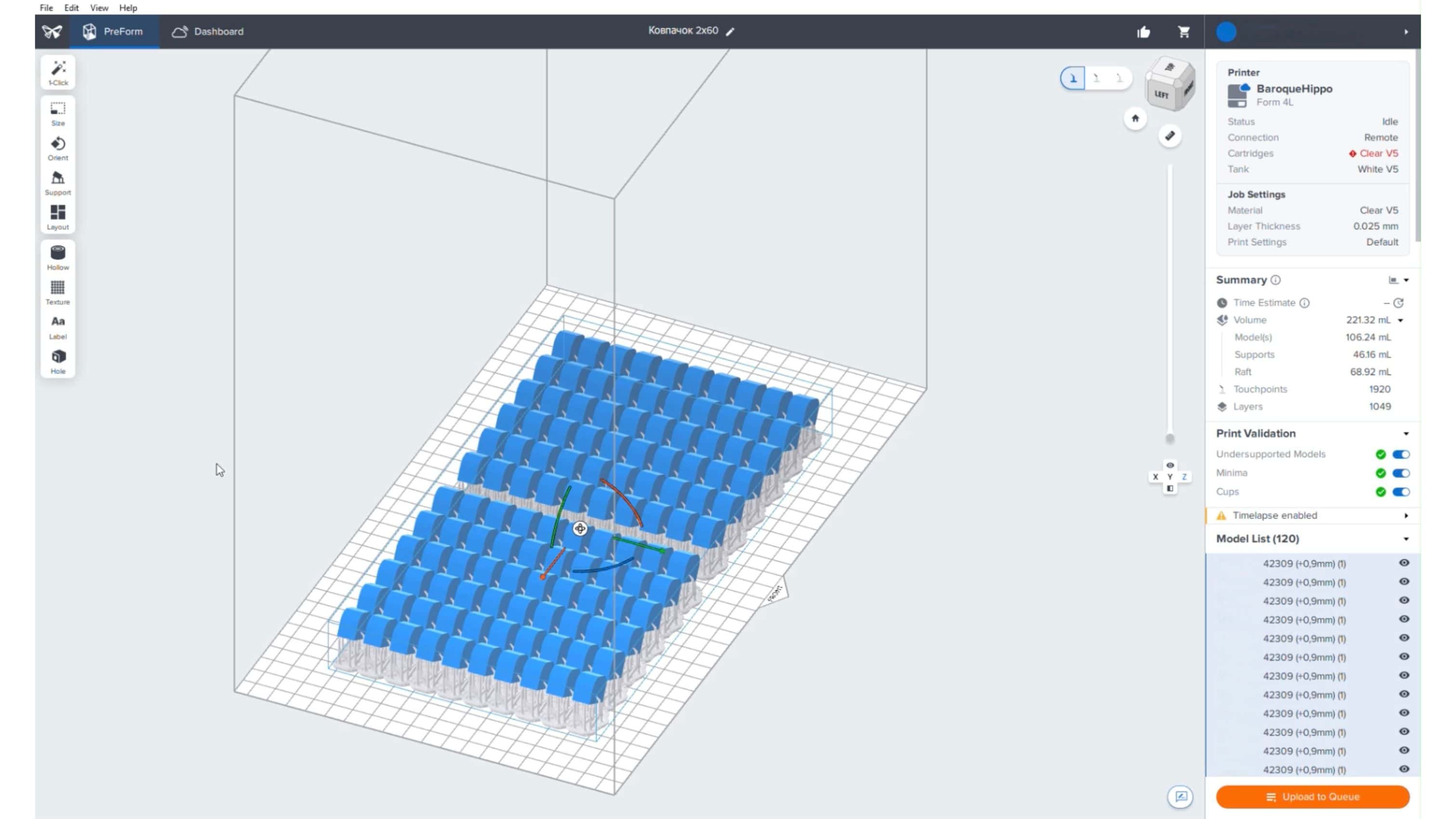Toggle Undersupported Models validation switch
Screen dimensions: 1456x819
(x=1401, y=454)
